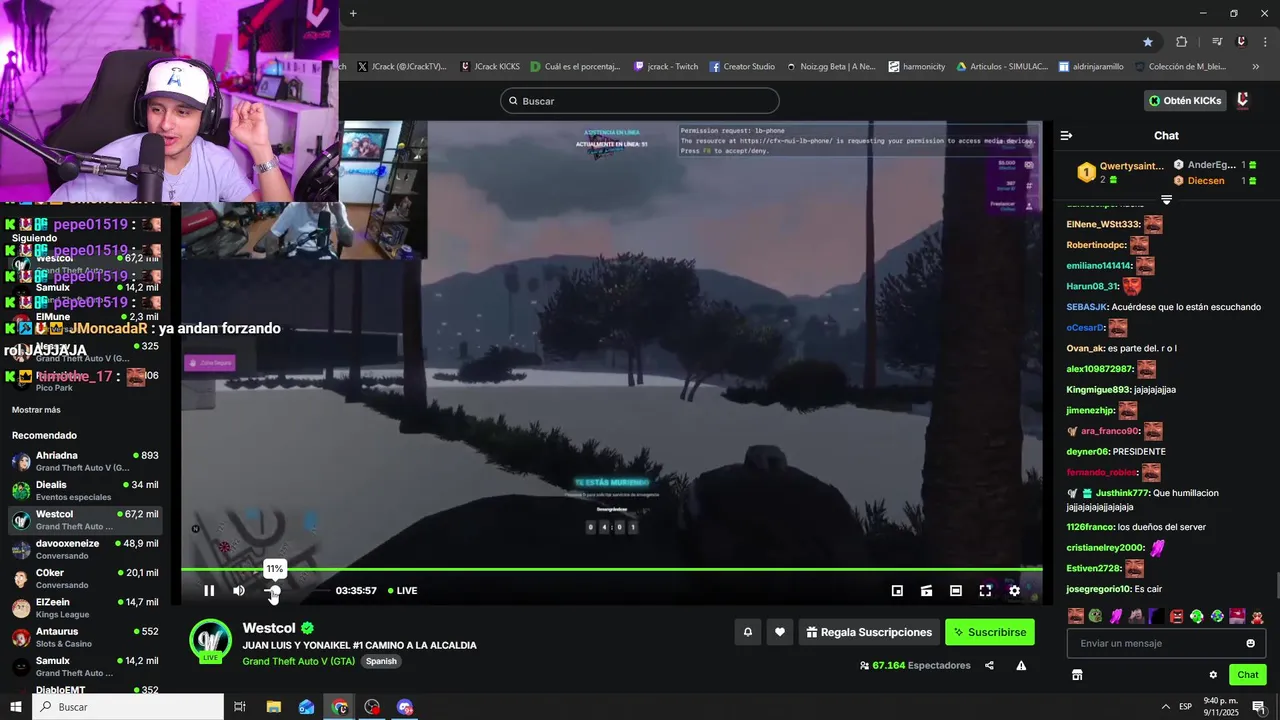Open JCrack KICKS bookmark

tap(492, 67)
